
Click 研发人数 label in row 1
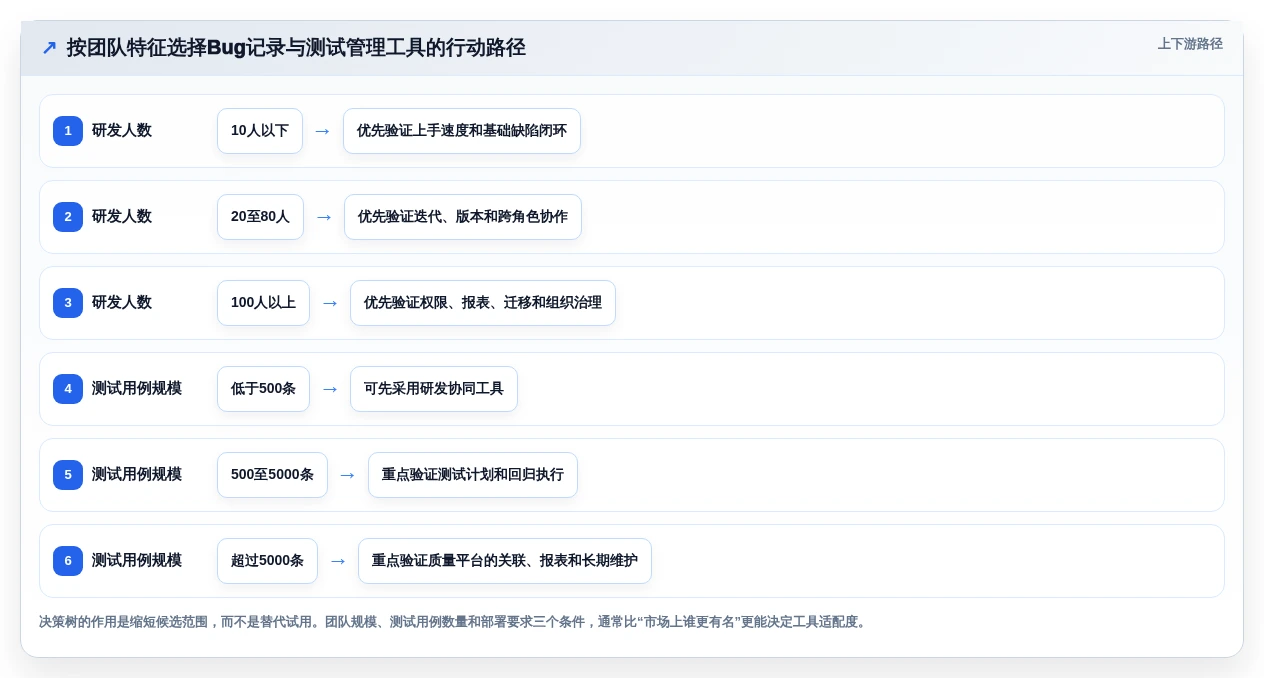pyautogui.click(x=122, y=131)
